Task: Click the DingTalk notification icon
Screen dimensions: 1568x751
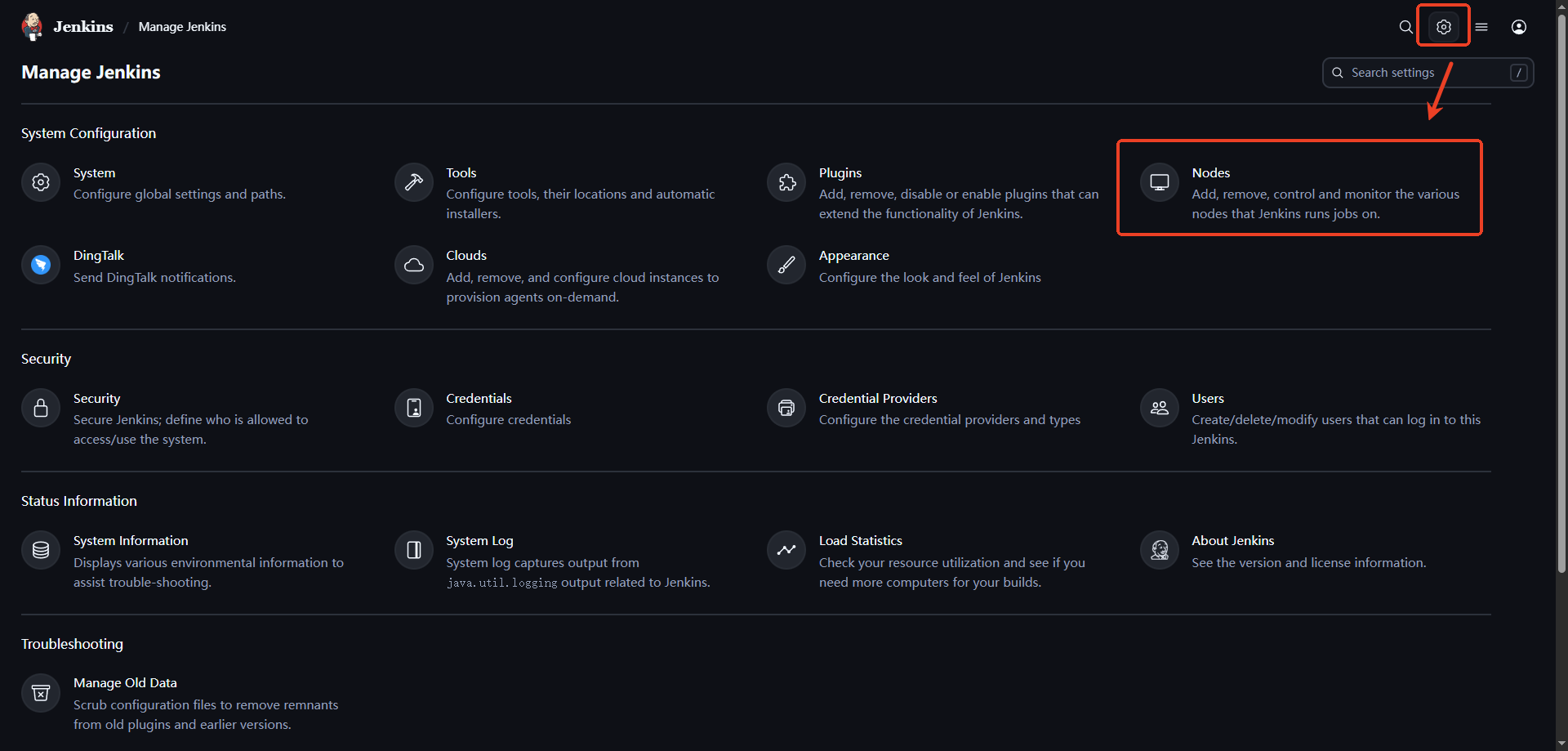Action: click(41, 265)
